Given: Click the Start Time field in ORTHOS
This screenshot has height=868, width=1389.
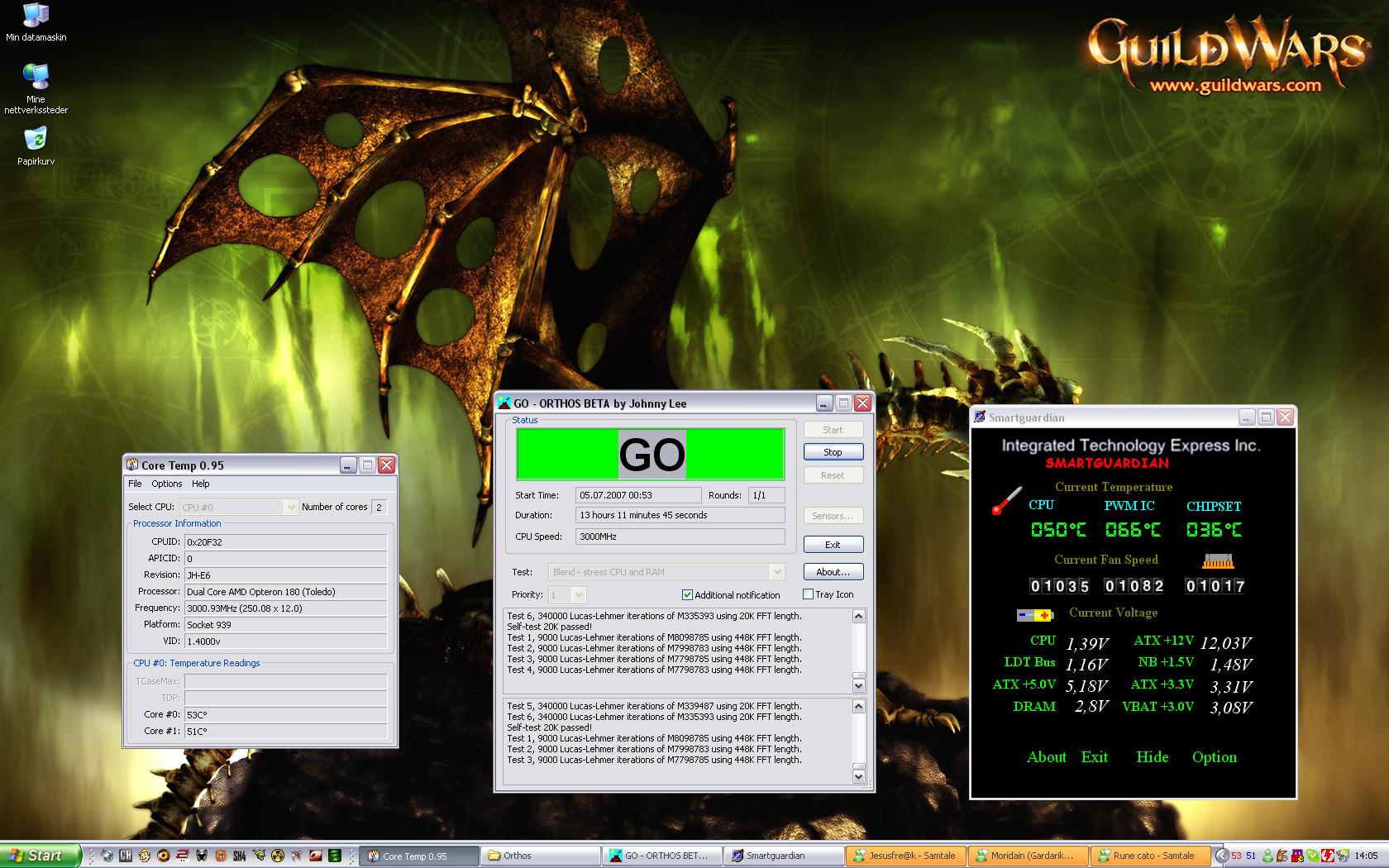Looking at the screenshot, I should pos(638,495).
